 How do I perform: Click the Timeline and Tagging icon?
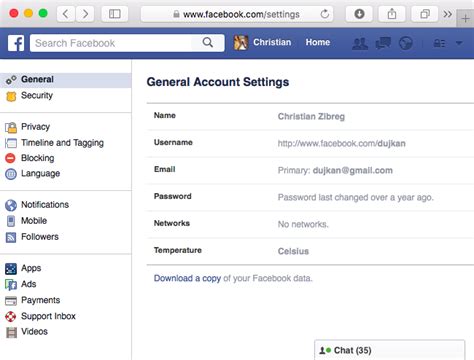11,143
